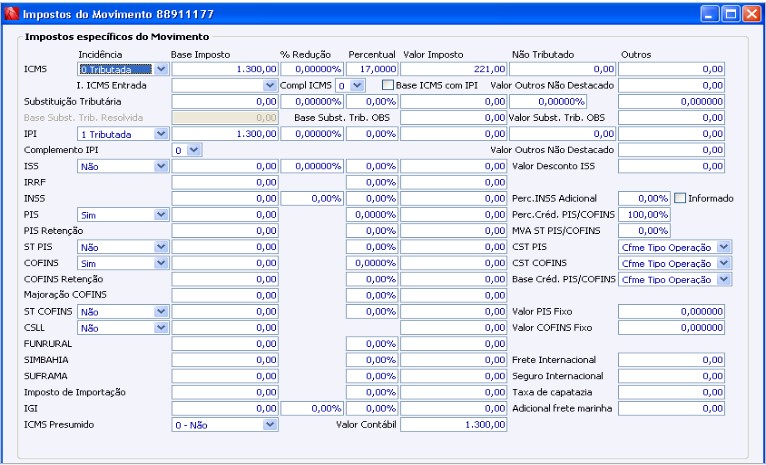The width and height of the screenshot is (766, 465).
Task: Open the CST PIS dropdown
Action: pos(724,247)
